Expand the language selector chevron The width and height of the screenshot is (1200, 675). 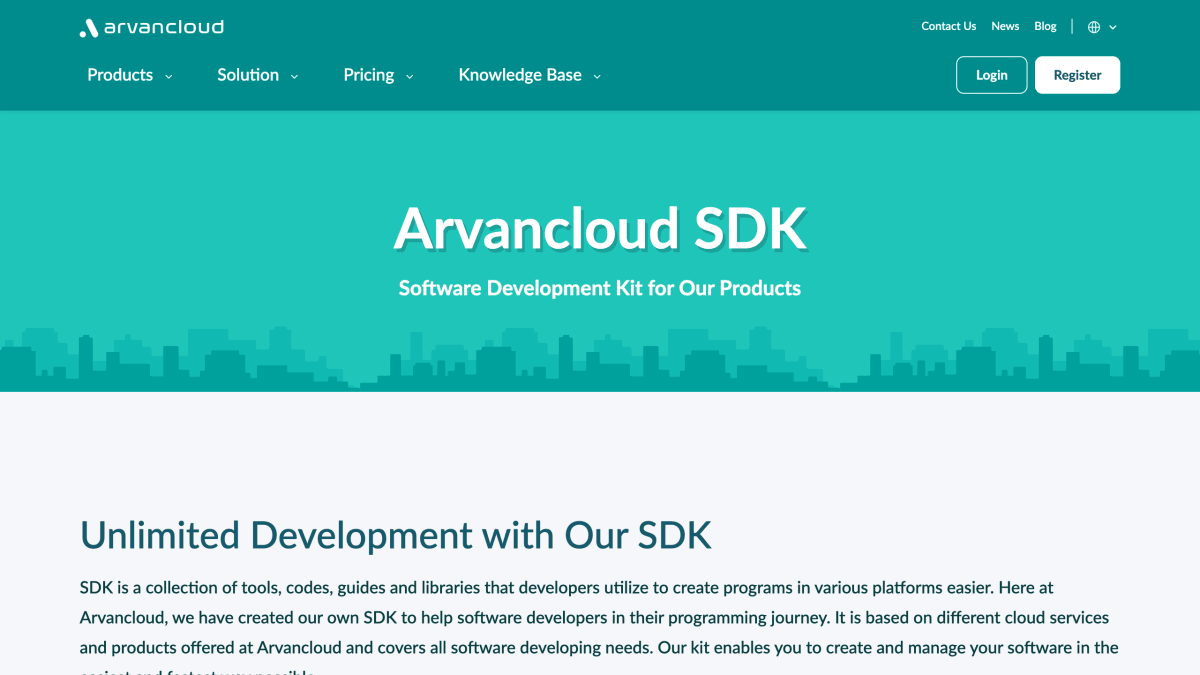(x=1113, y=27)
